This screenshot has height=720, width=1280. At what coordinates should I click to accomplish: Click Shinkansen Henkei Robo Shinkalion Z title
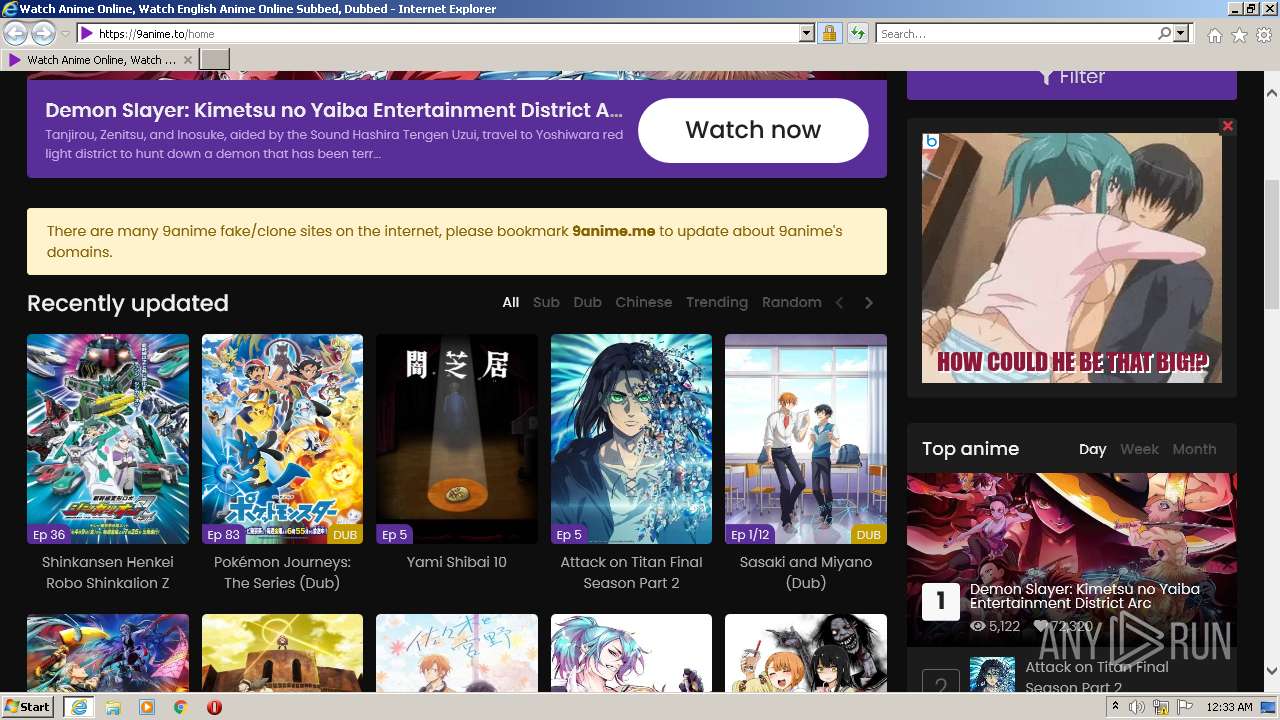[x=108, y=572]
